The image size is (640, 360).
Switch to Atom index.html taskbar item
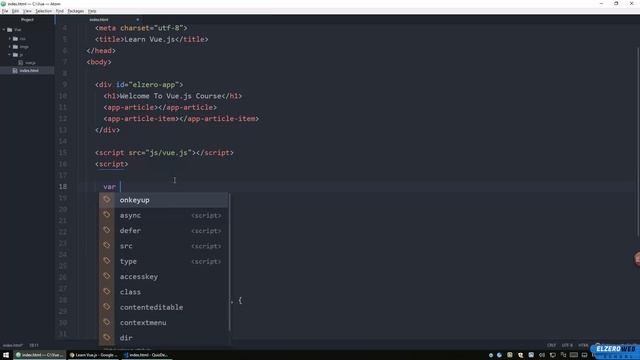tap(39, 355)
